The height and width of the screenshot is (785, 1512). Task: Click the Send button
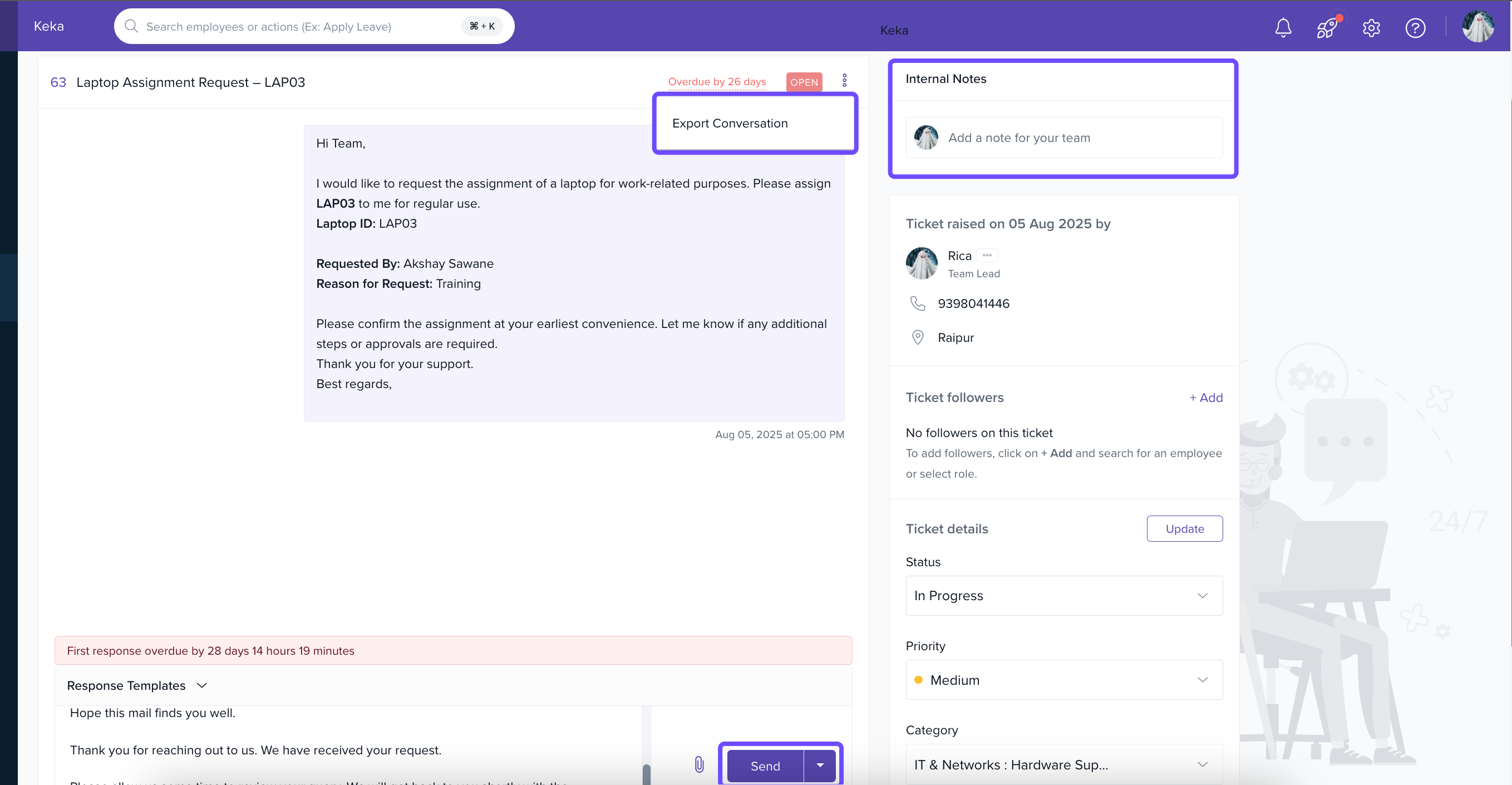pyautogui.click(x=765, y=766)
